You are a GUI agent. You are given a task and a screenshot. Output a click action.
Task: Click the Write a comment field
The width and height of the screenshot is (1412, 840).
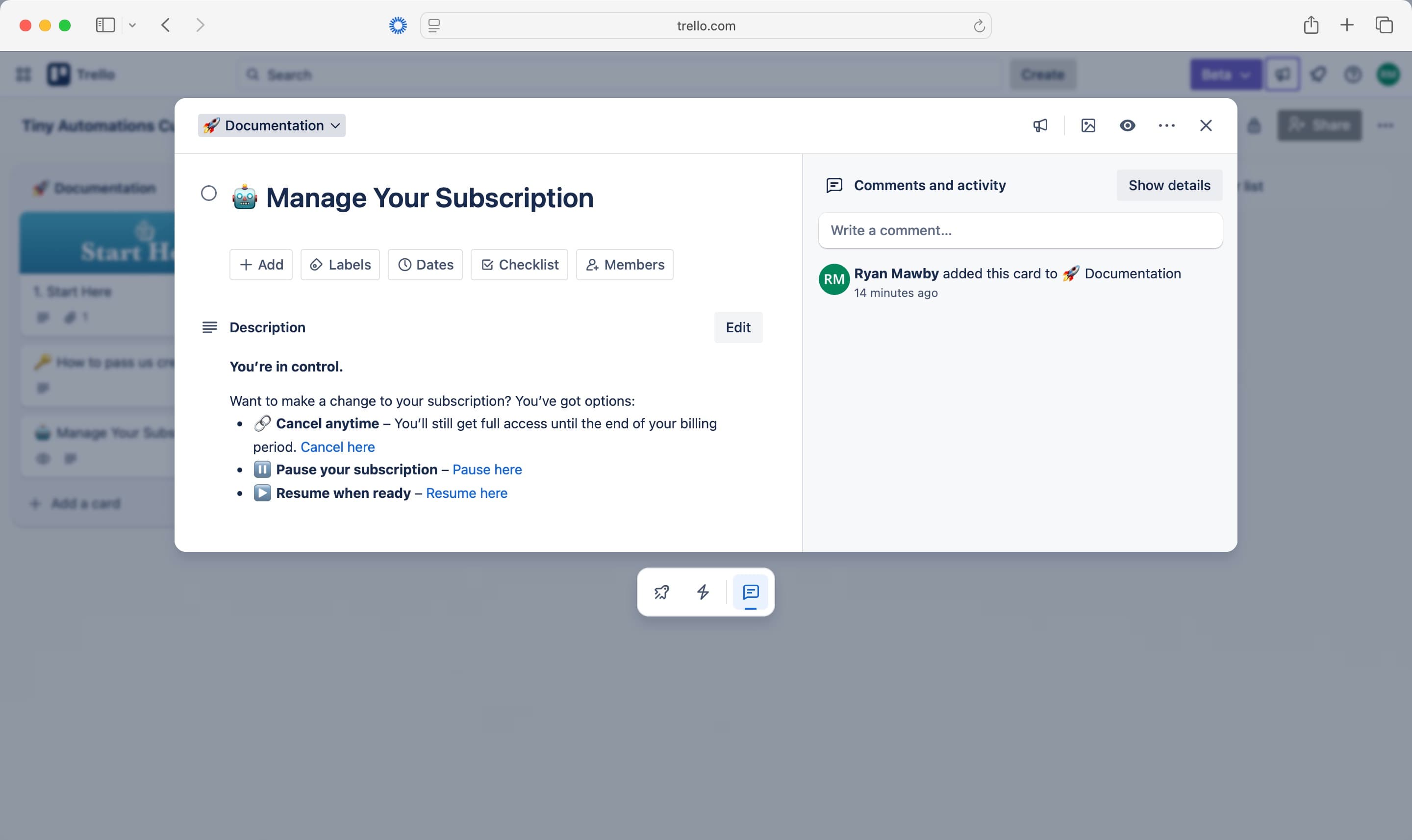coord(1020,230)
